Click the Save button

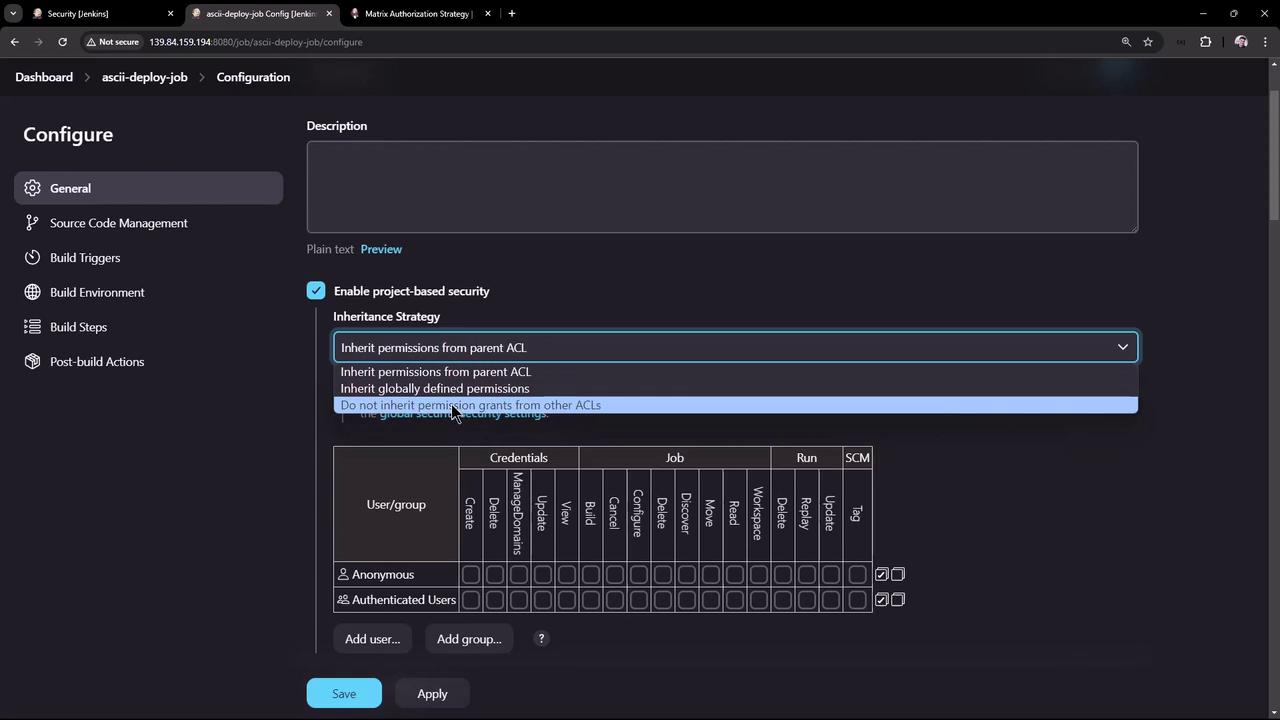point(344,694)
